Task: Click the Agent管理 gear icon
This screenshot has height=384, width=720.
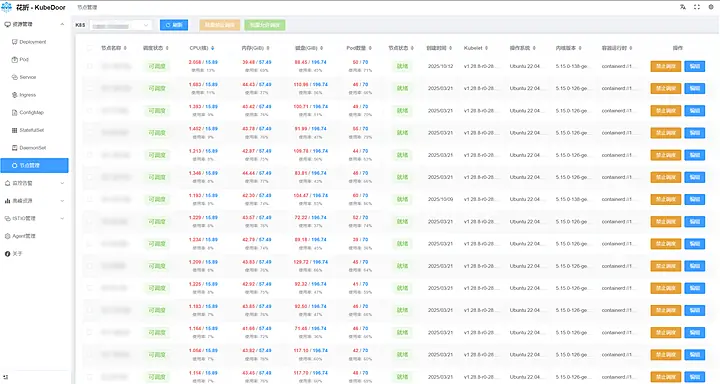Action: [x=7, y=236]
